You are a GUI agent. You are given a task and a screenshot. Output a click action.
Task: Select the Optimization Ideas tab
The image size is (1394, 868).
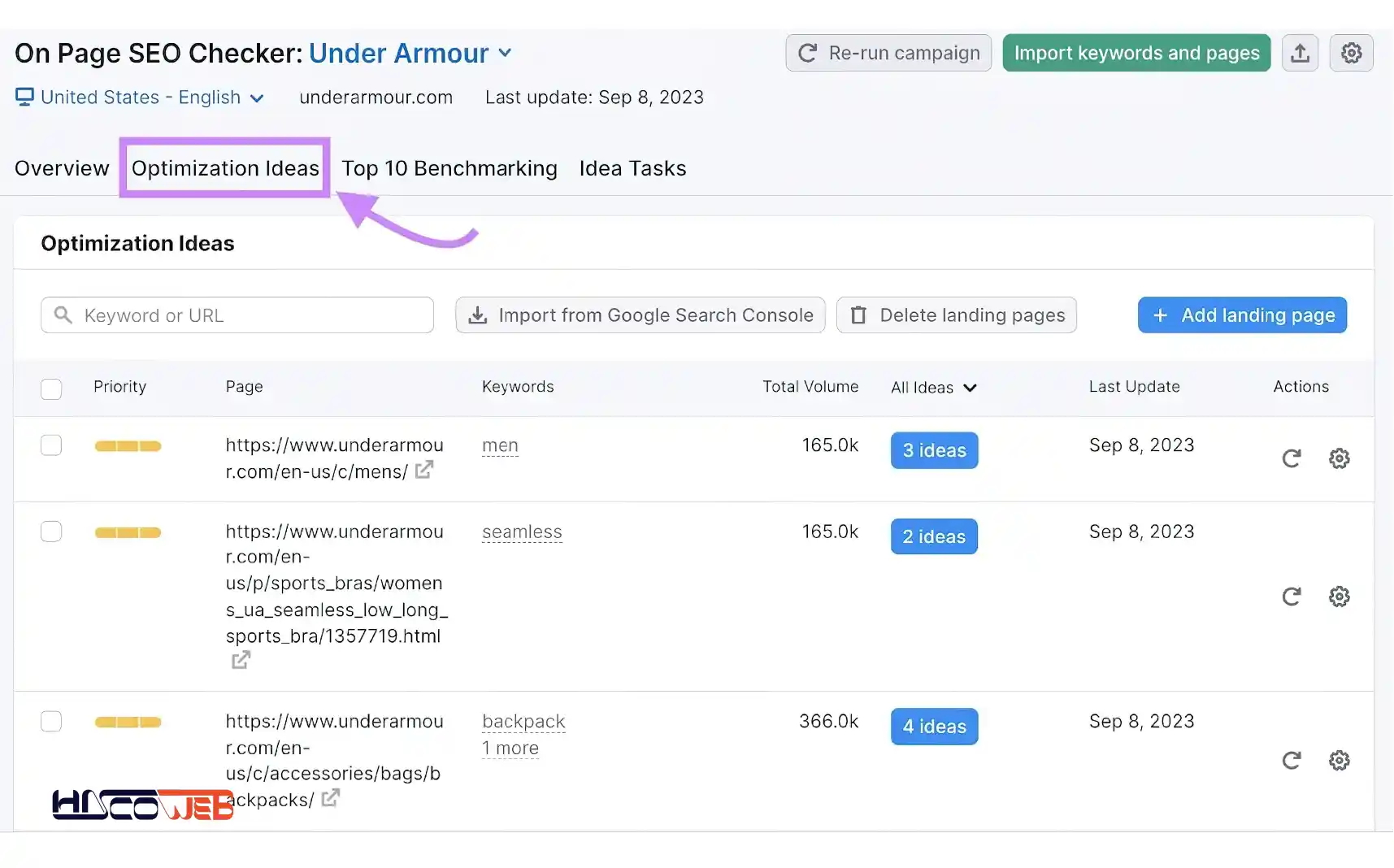(x=225, y=168)
